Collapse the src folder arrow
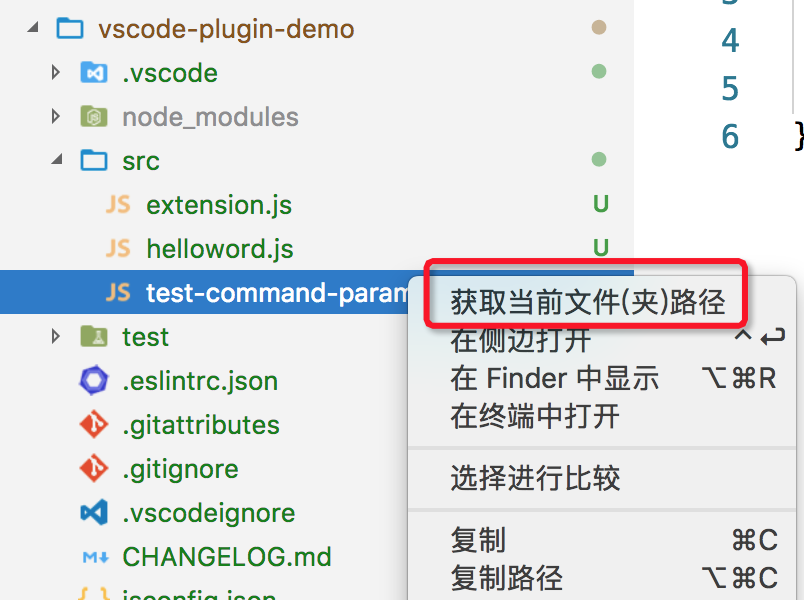Screen dimensions: 804x600 pyautogui.click(x=57, y=161)
